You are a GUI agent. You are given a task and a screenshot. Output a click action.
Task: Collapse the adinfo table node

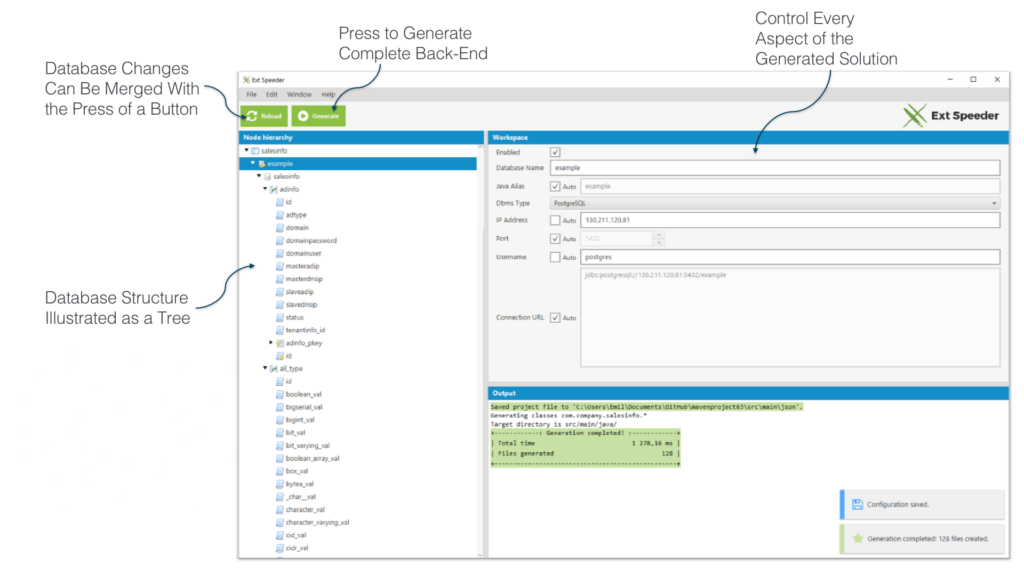pyautogui.click(x=265, y=189)
